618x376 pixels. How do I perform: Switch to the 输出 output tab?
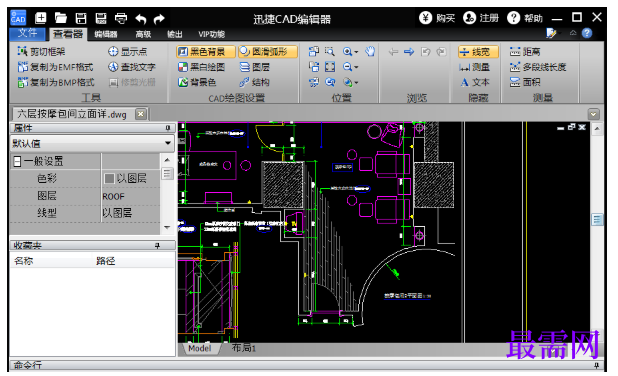174,34
